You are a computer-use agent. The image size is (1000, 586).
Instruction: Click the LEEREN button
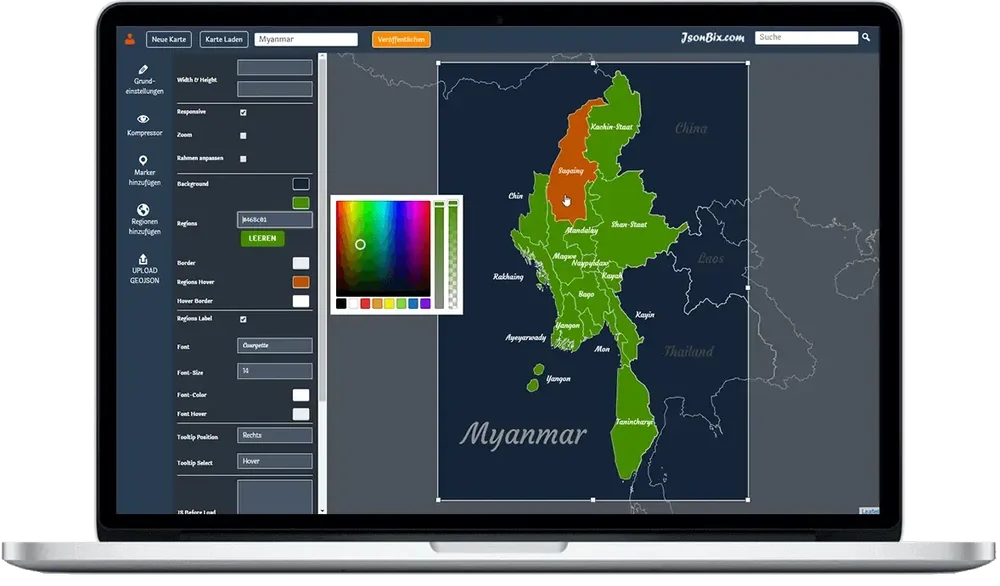tap(261, 239)
